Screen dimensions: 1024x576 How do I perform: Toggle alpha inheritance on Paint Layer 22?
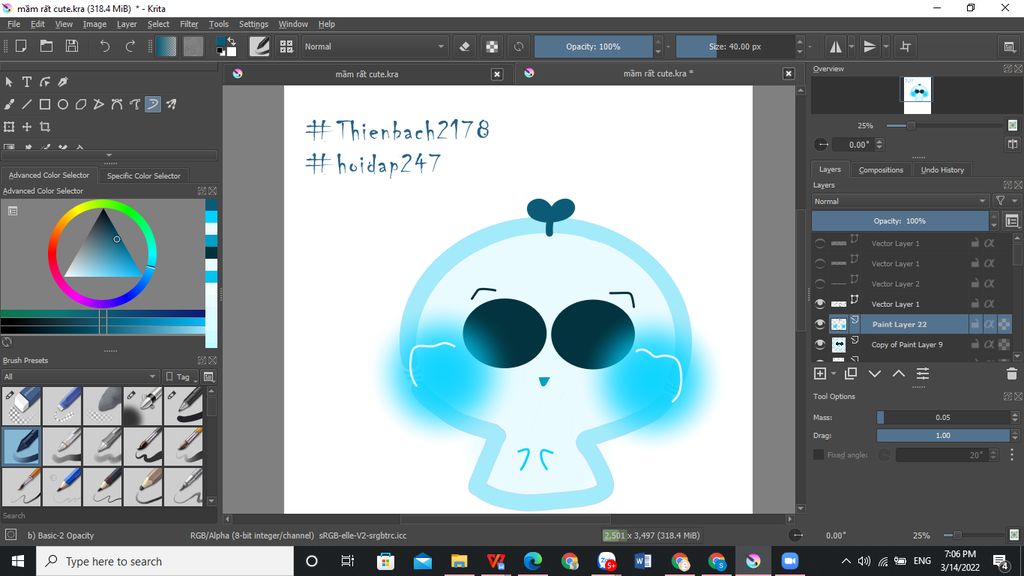pyautogui.click(x=989, y=324)
